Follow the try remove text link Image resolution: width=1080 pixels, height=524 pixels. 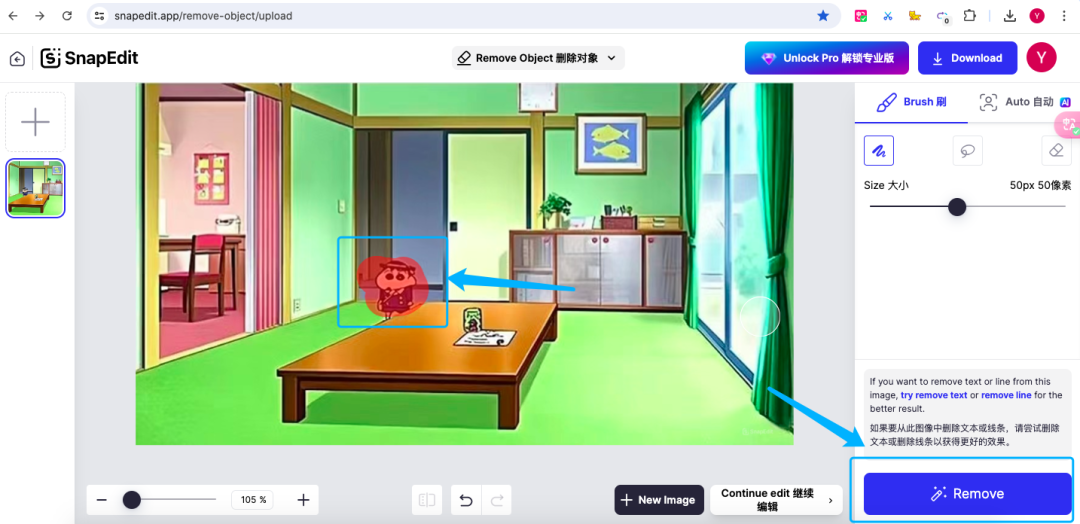tap(933, 395)
